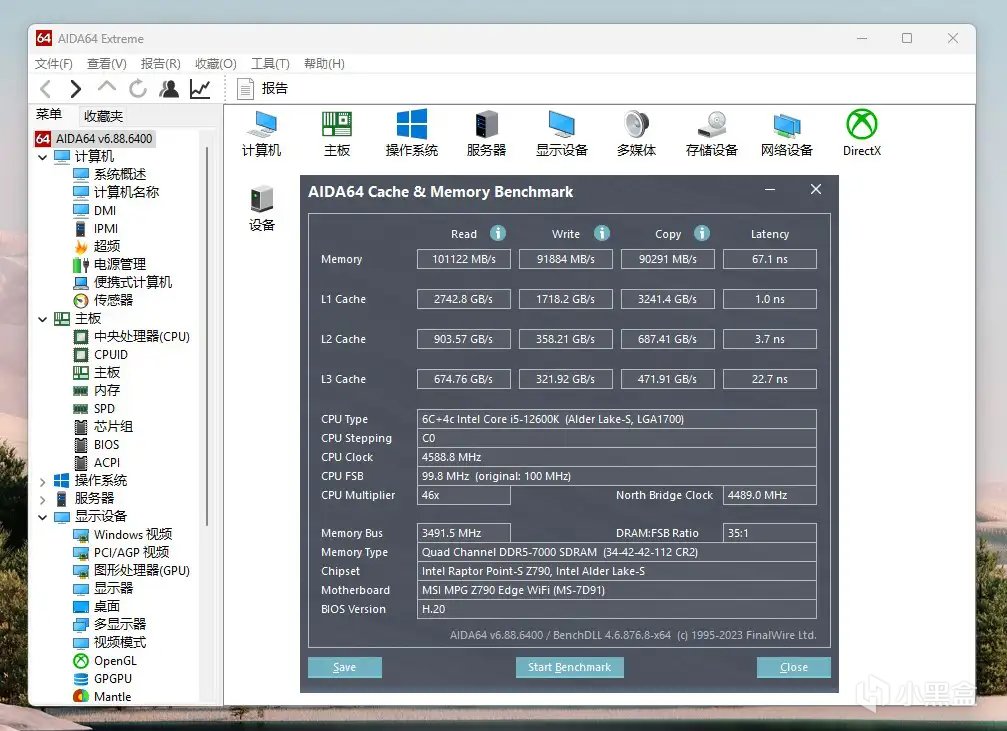Click the Memory Read value 101122 MB/s
This screenshot has width=1007, height=731.
tap(464, 259)
